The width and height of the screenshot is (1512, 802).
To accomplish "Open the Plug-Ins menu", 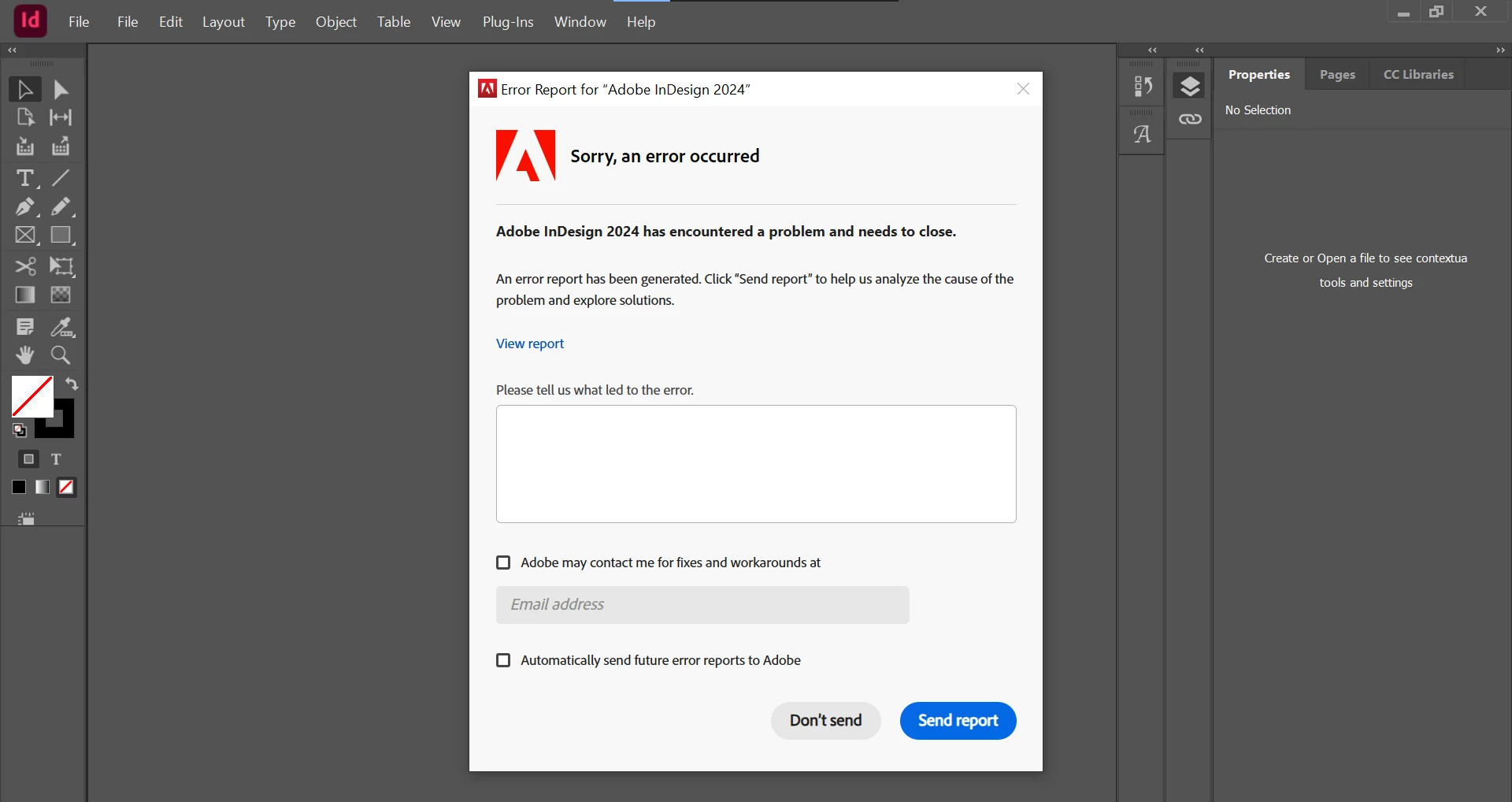I will click(508, 22).
